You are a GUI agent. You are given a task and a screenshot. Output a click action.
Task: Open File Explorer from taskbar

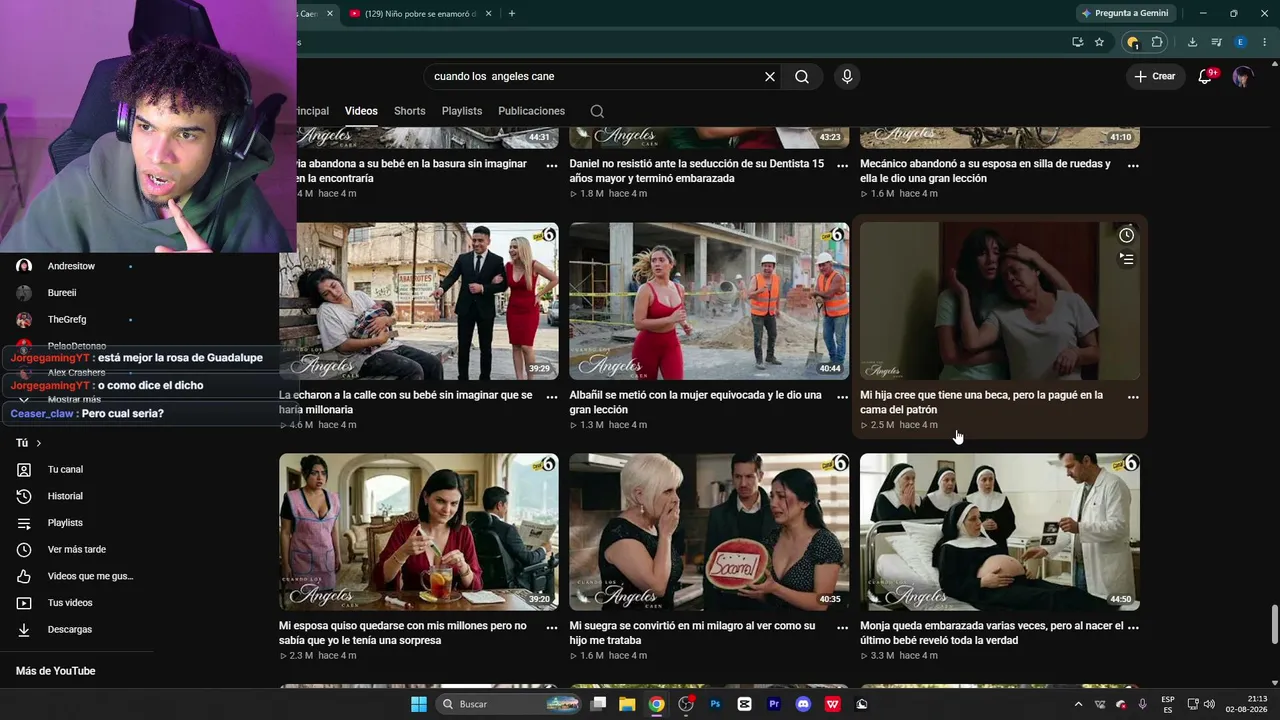click(627, 704)
